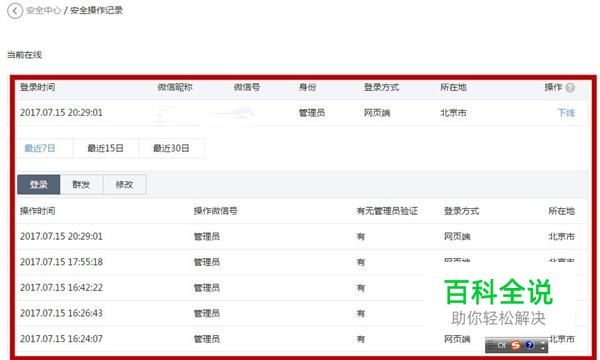600x360 pixels.
Task: Click the 微信号 column header
Action: (x=247, y=87)
